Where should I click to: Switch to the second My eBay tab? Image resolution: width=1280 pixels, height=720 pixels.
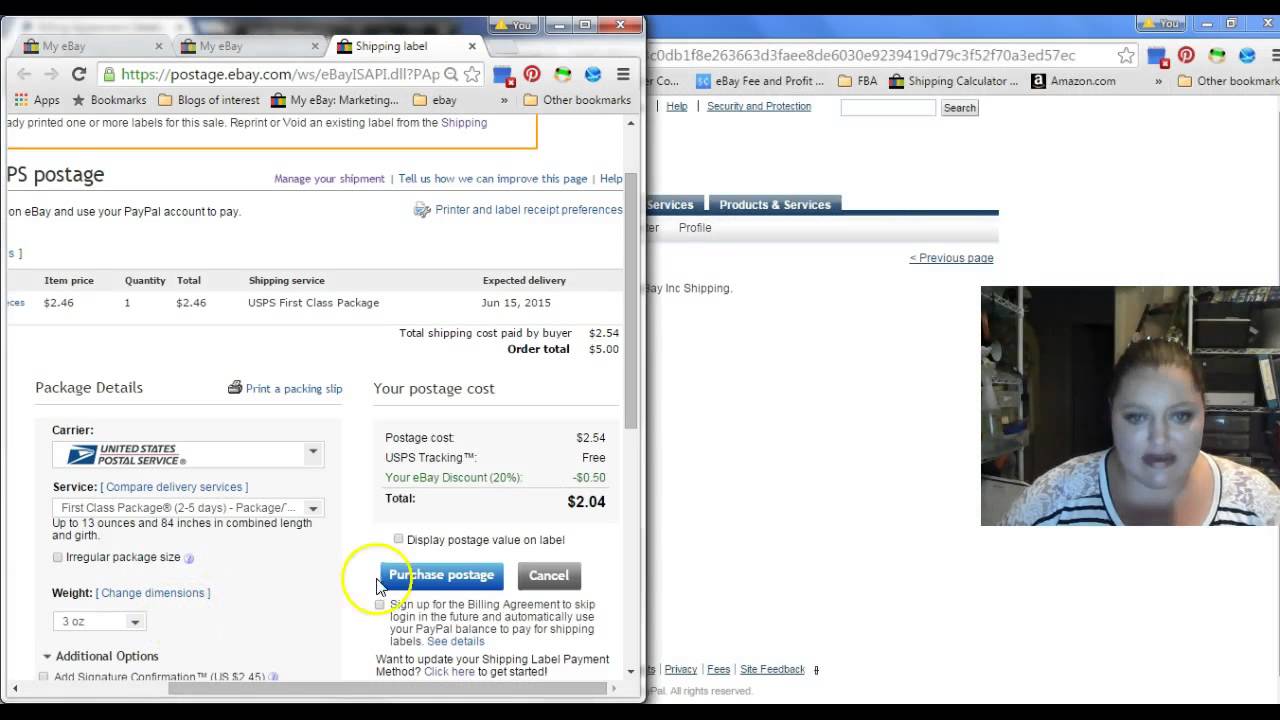pos(248,46)
